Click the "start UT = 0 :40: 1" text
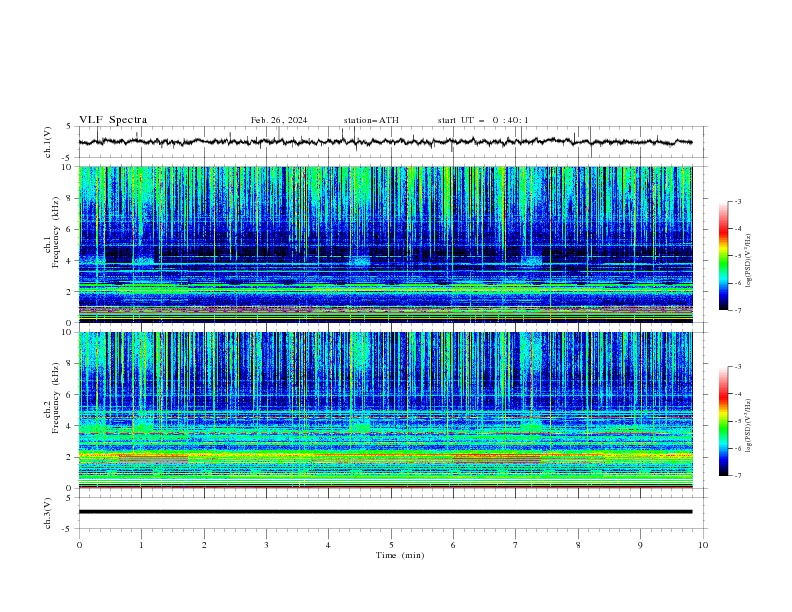The width and height of the screenshot is (792, 612). point(483,120)
